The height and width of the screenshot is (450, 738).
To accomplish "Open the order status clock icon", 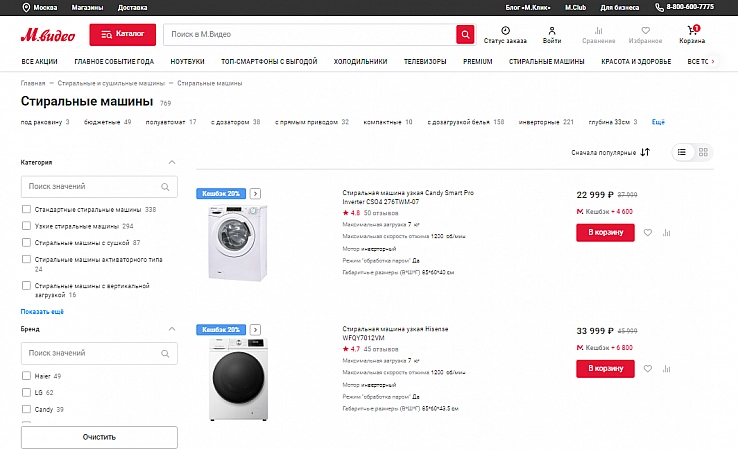I will [505, 31].
